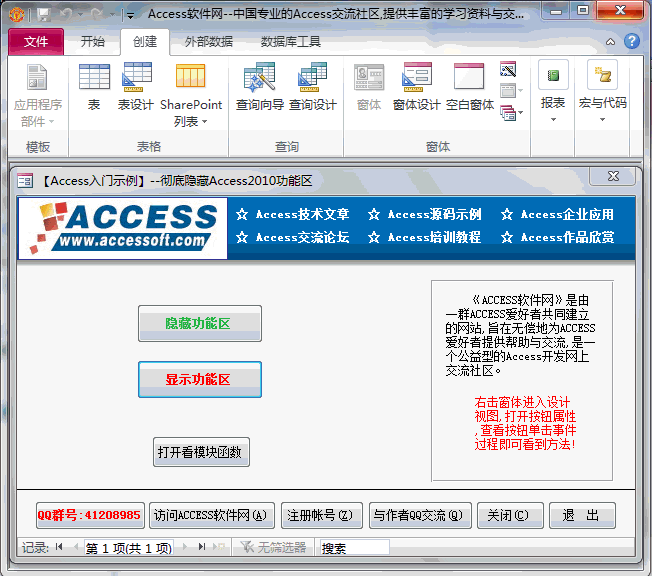This screenshot has width=652, height=576.
Task: Click the 窗体 form icon
Action: (x=369, y=88)
